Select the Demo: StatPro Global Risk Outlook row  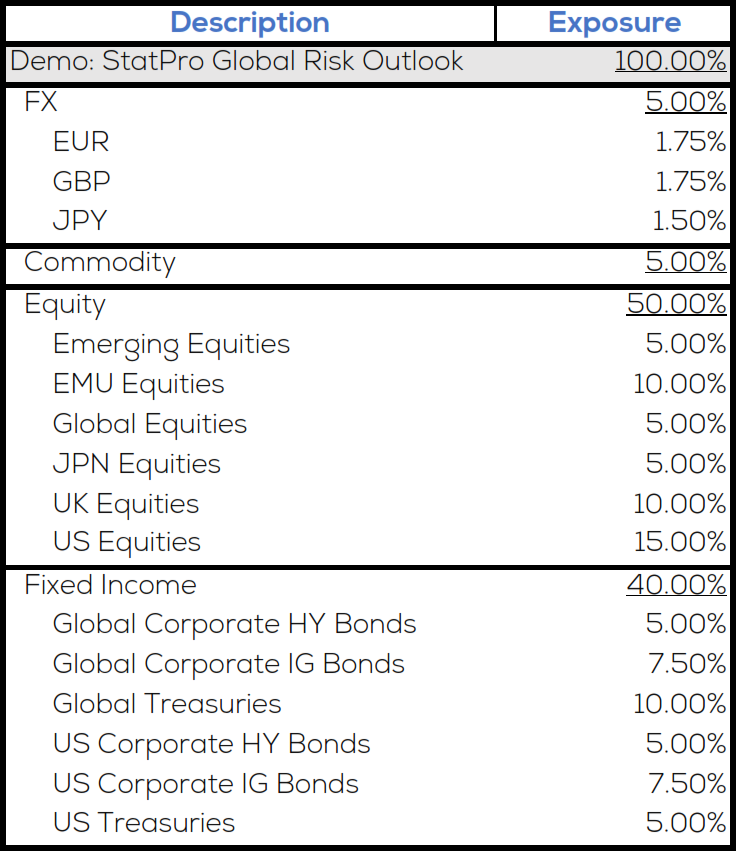[237, 61]
